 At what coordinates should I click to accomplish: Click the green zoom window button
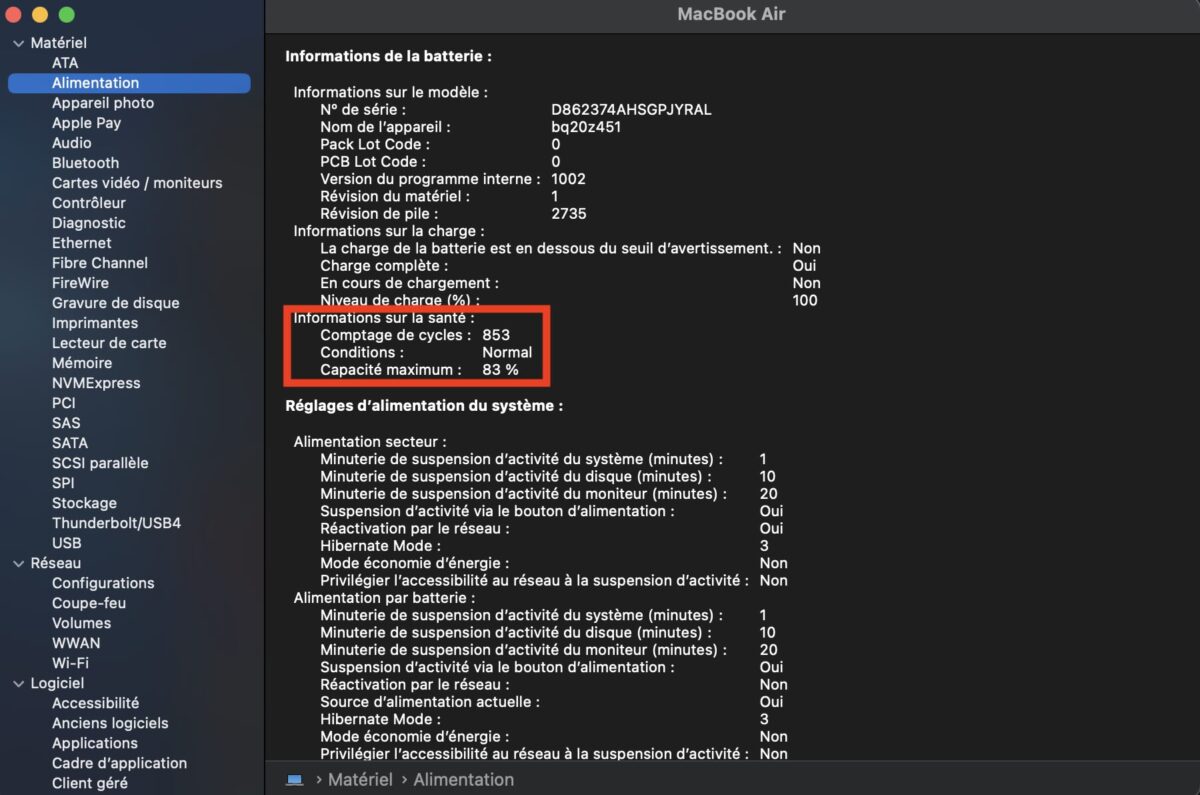67,15
